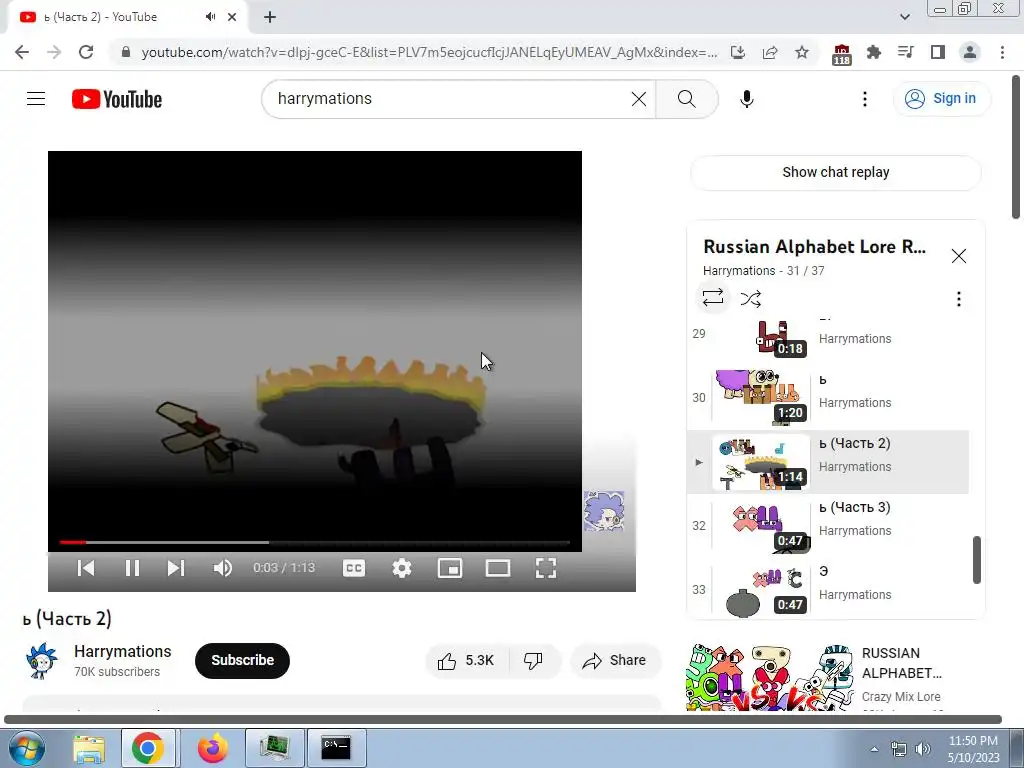Toggle theater mode view

[x=498, y=568]
